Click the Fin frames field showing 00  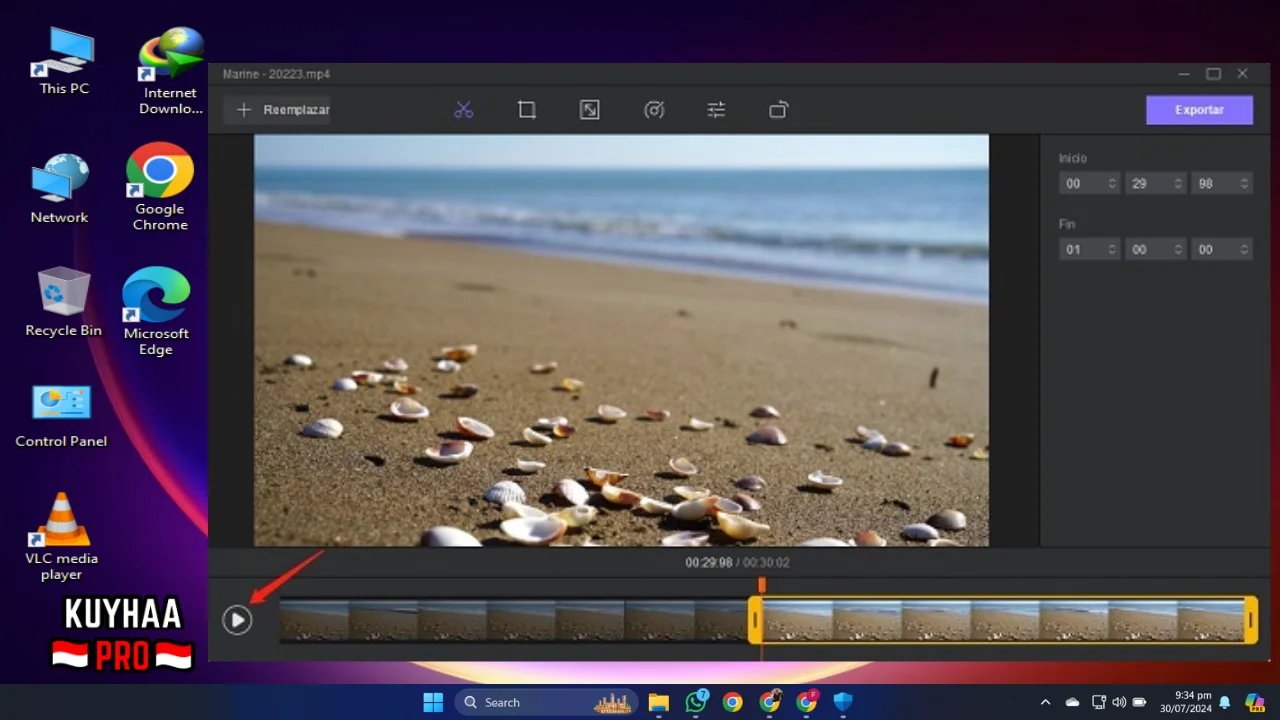click(1221, 250)
